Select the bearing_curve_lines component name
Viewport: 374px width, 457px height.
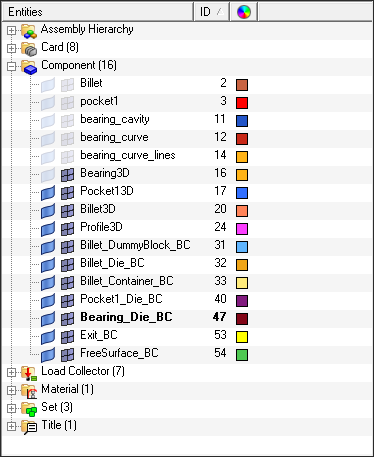pyautogui.click(x=128, y=155)
